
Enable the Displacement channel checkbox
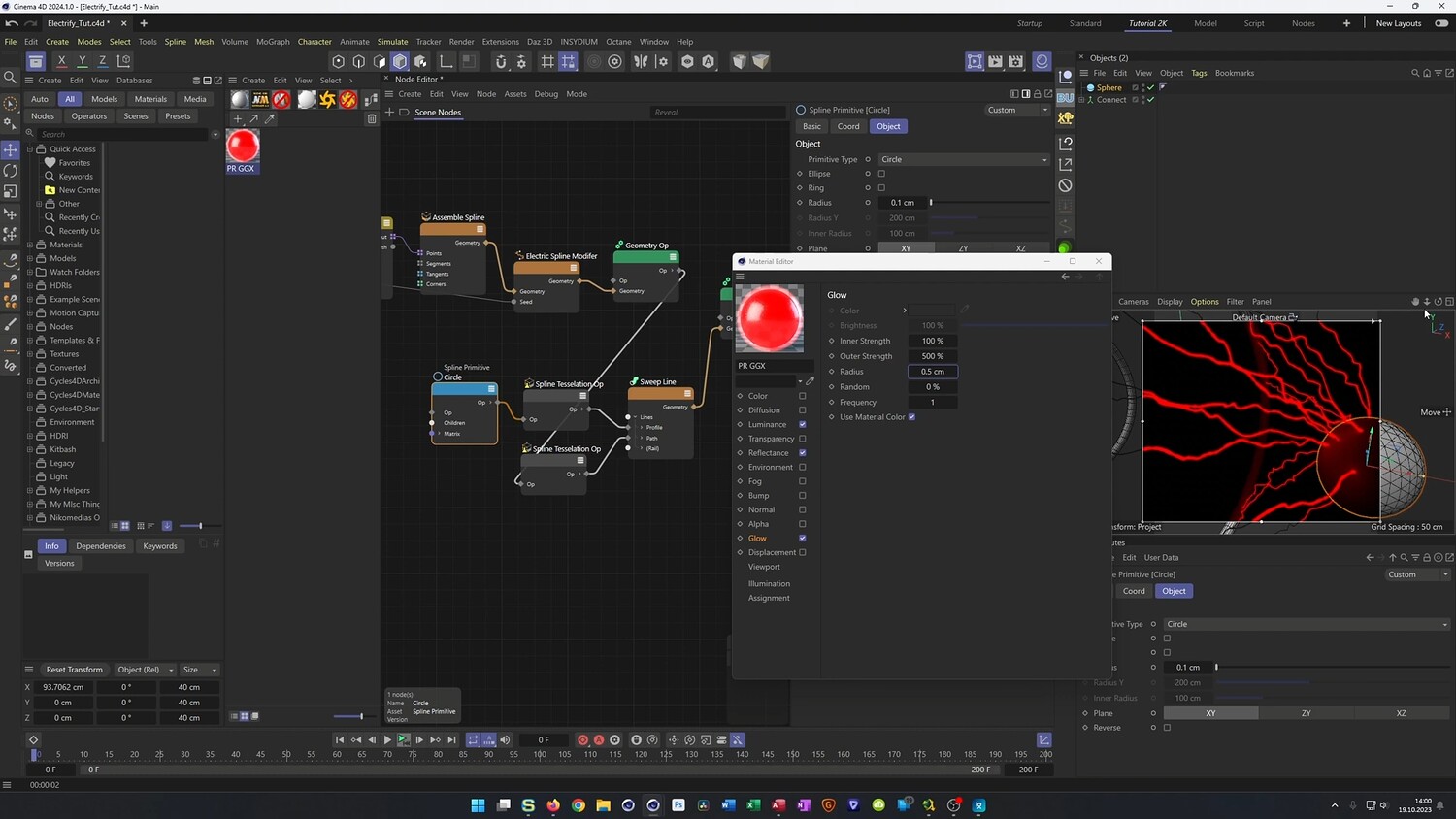(x=803, y=552)
